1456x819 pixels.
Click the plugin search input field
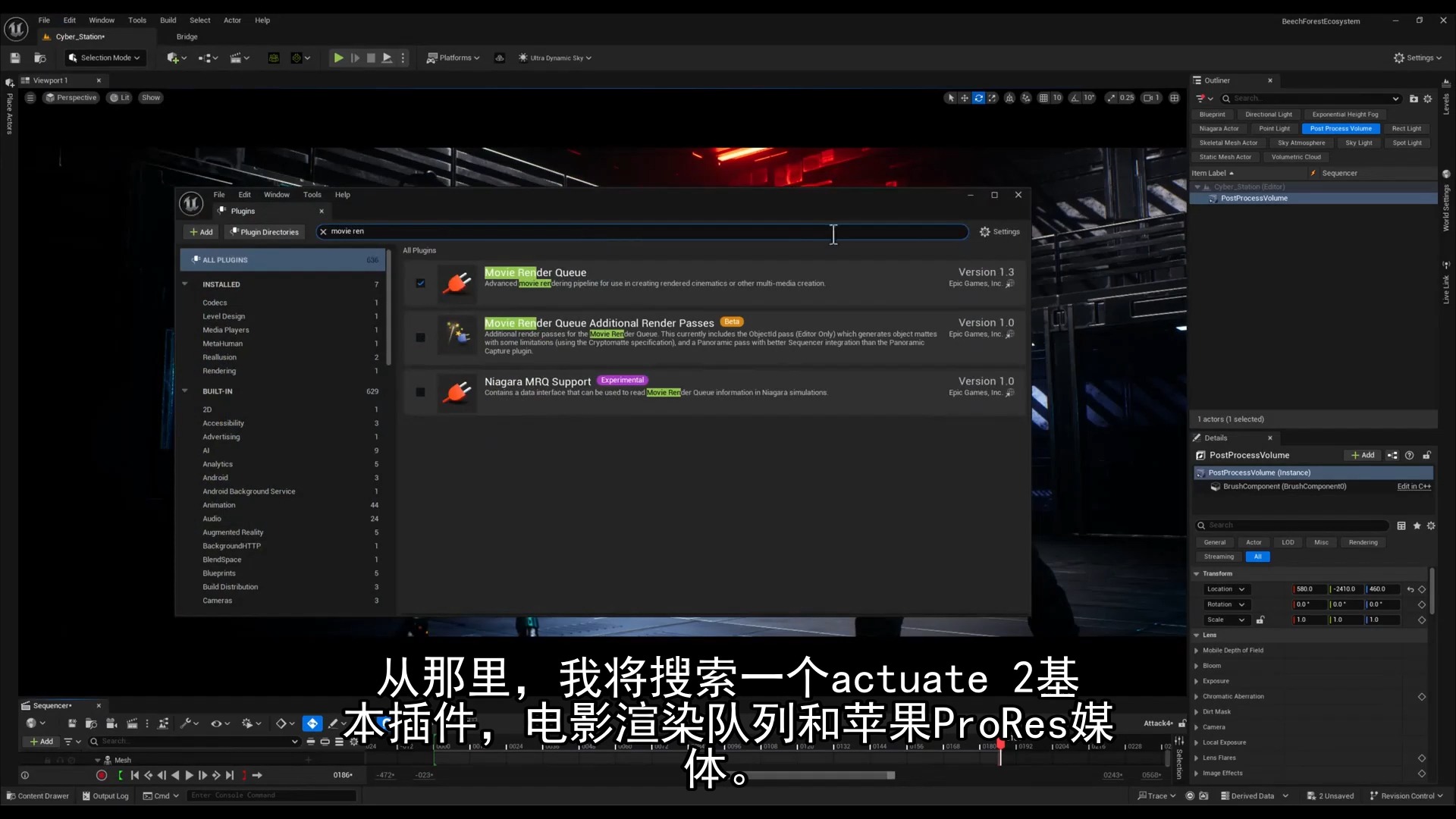642,232
